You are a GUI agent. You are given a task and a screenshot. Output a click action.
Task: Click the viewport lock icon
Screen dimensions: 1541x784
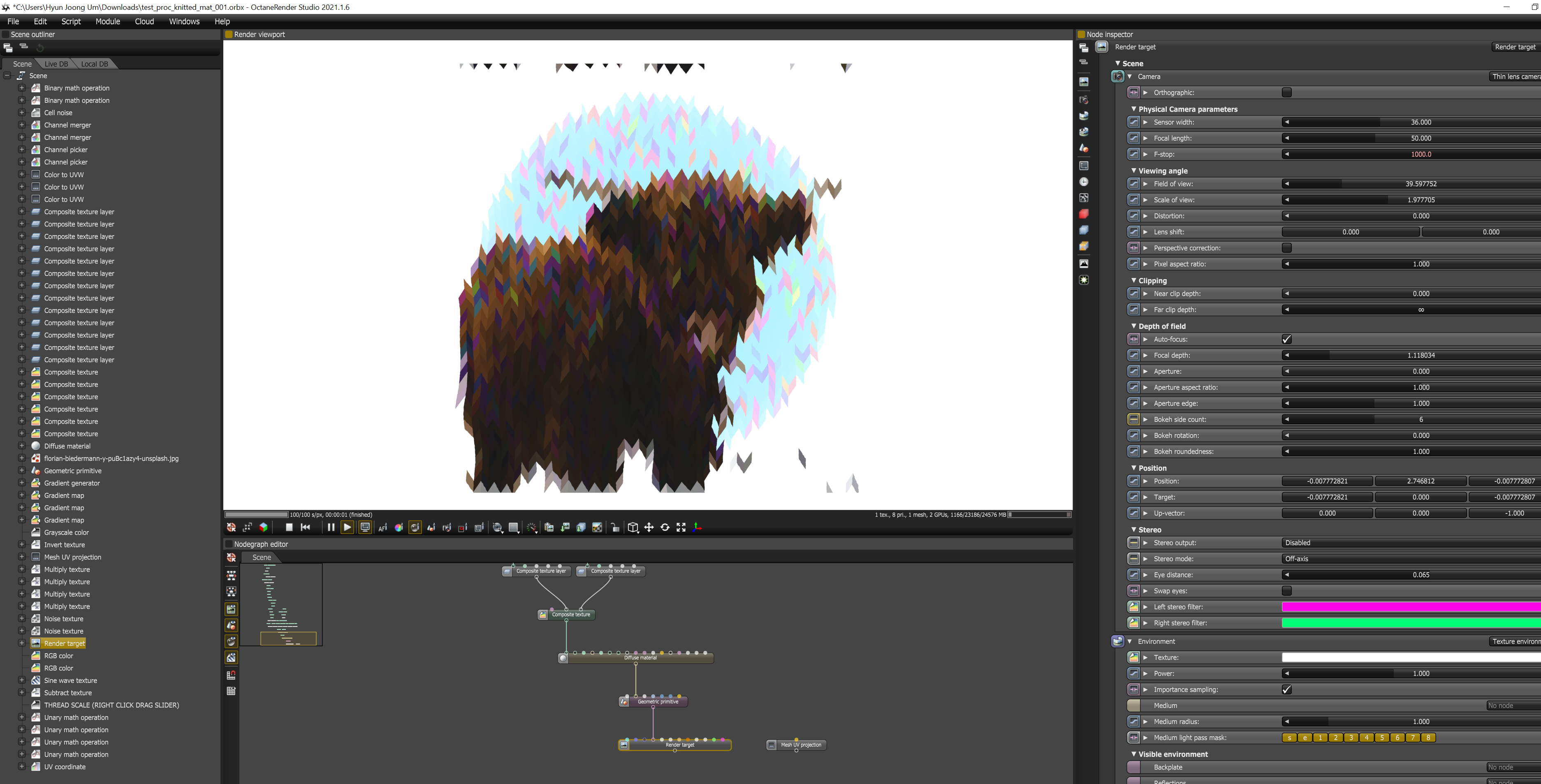[x=614, y=527]
